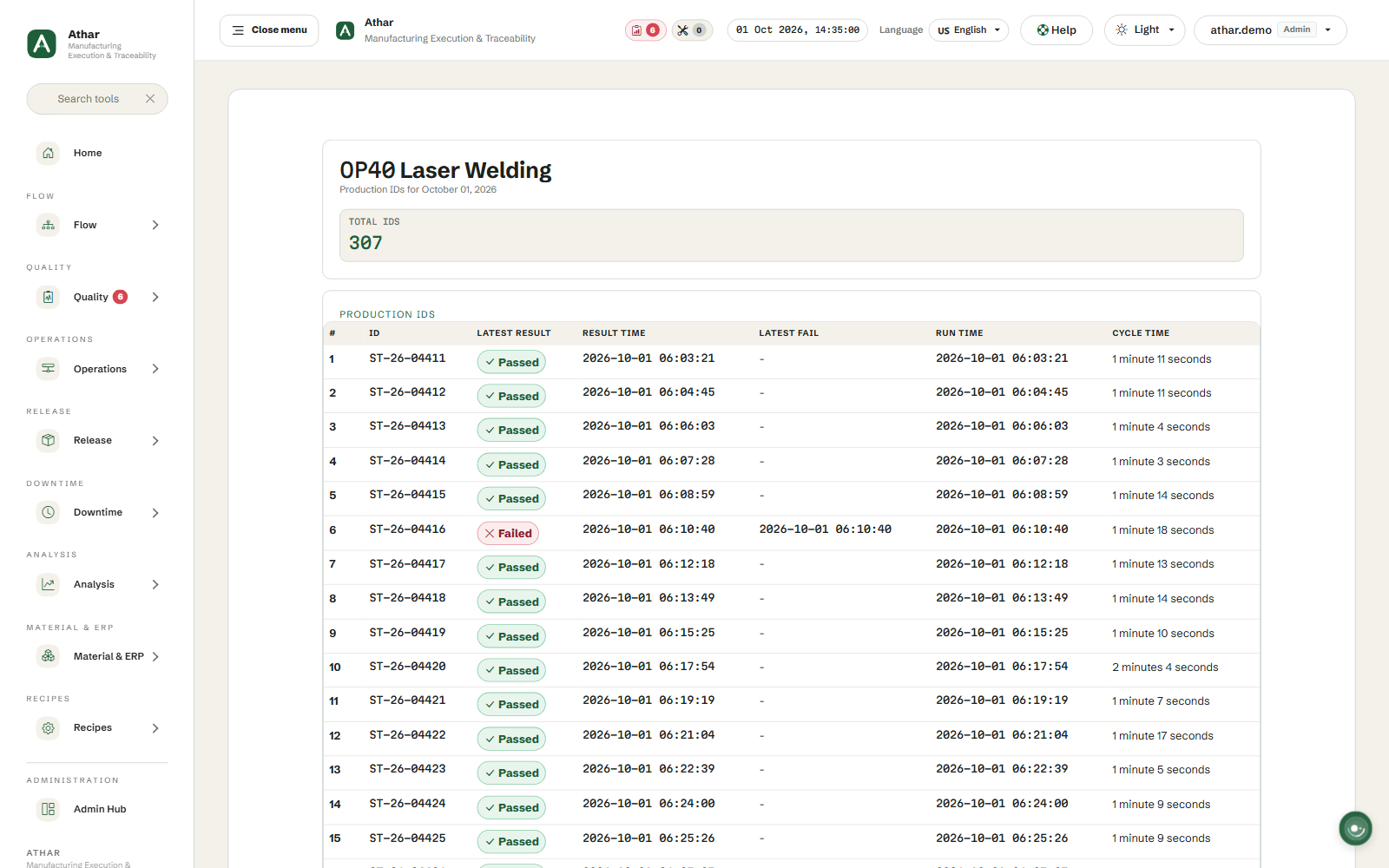Viewport: 1389px width, 868px height.
Task: Click the Quality clipboard icon
Action: point(49,297)
